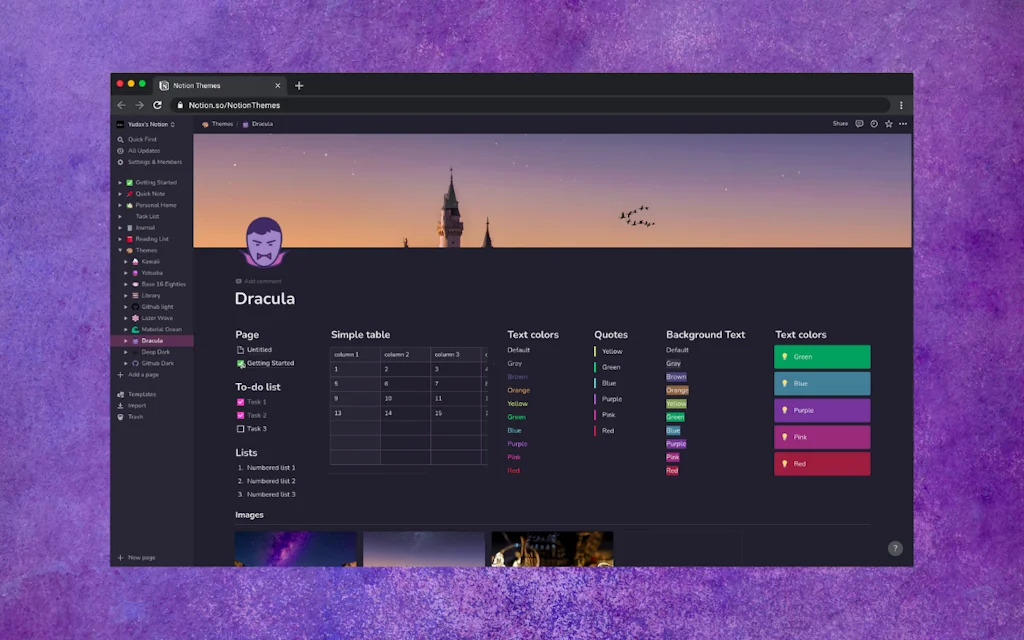Click the green callout color block
Screen dimensions: 1024x640
pyautogui.click(x=822, y=357)
